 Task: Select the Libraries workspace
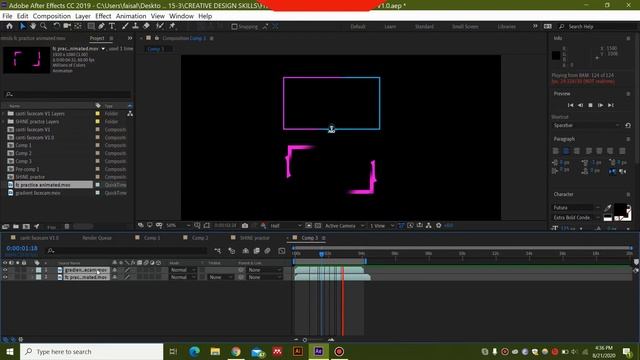507,27
